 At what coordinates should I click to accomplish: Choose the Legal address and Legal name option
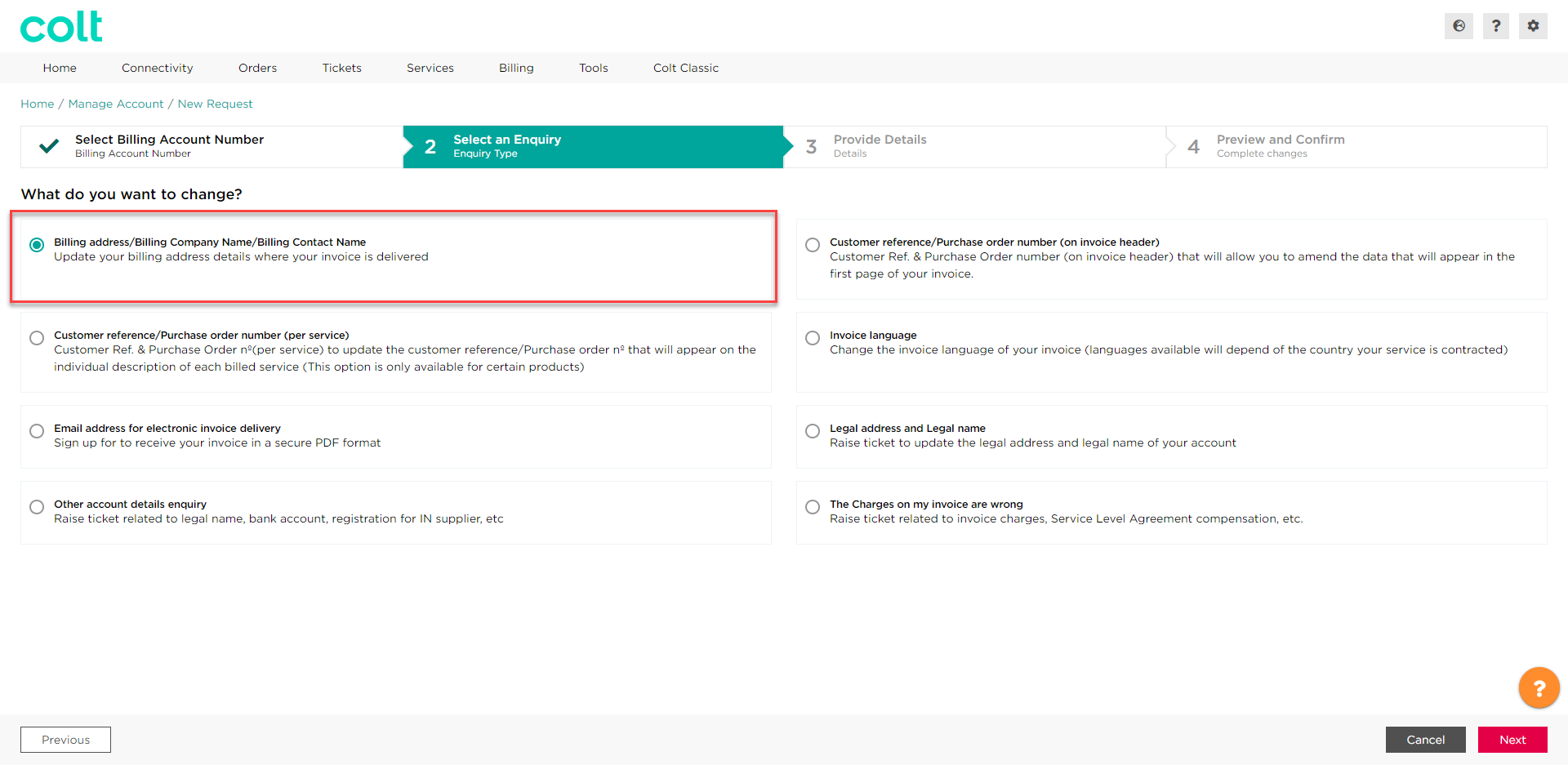tap(813, 431)
